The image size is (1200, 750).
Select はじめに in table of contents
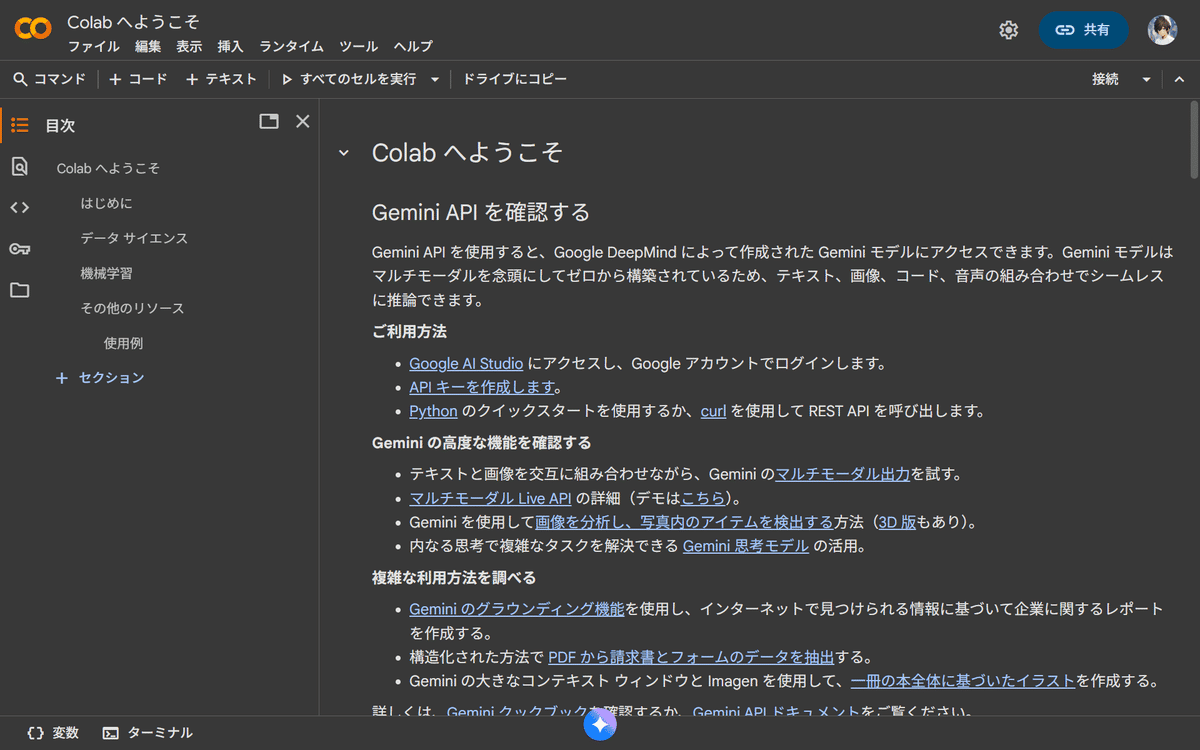click(x=106, y=203)
